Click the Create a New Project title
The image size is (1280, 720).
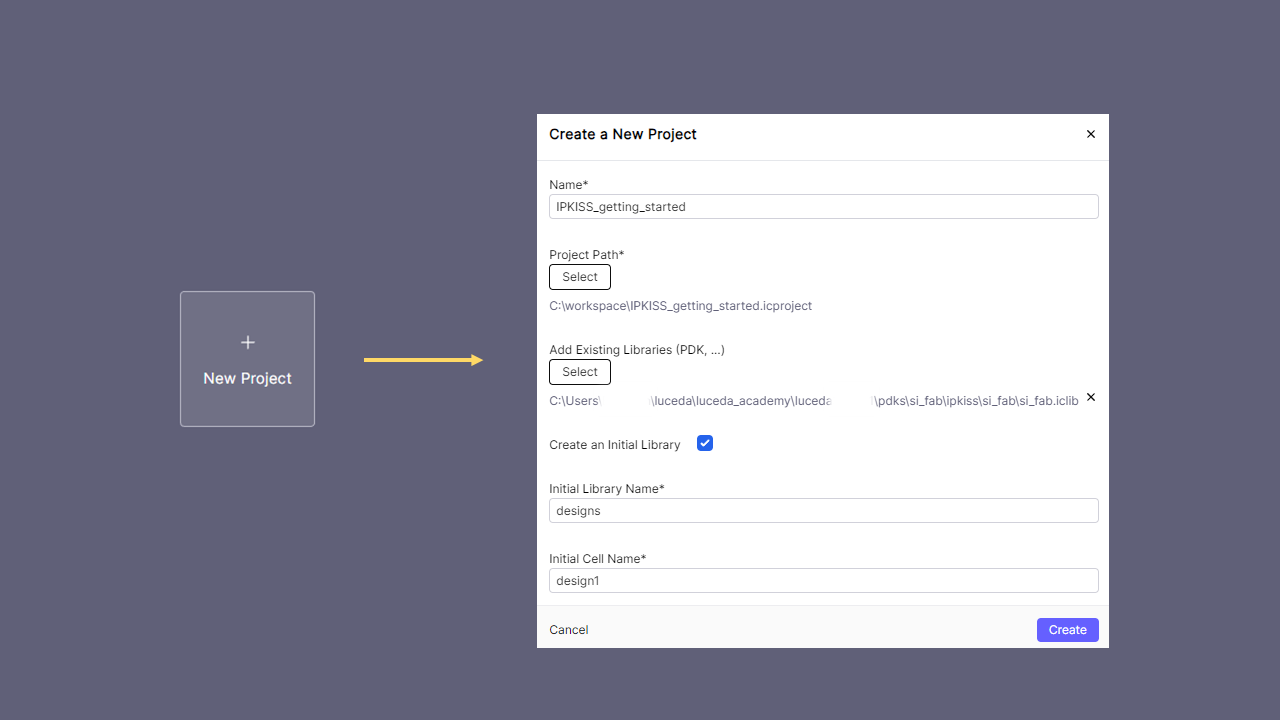coord(622,134)
